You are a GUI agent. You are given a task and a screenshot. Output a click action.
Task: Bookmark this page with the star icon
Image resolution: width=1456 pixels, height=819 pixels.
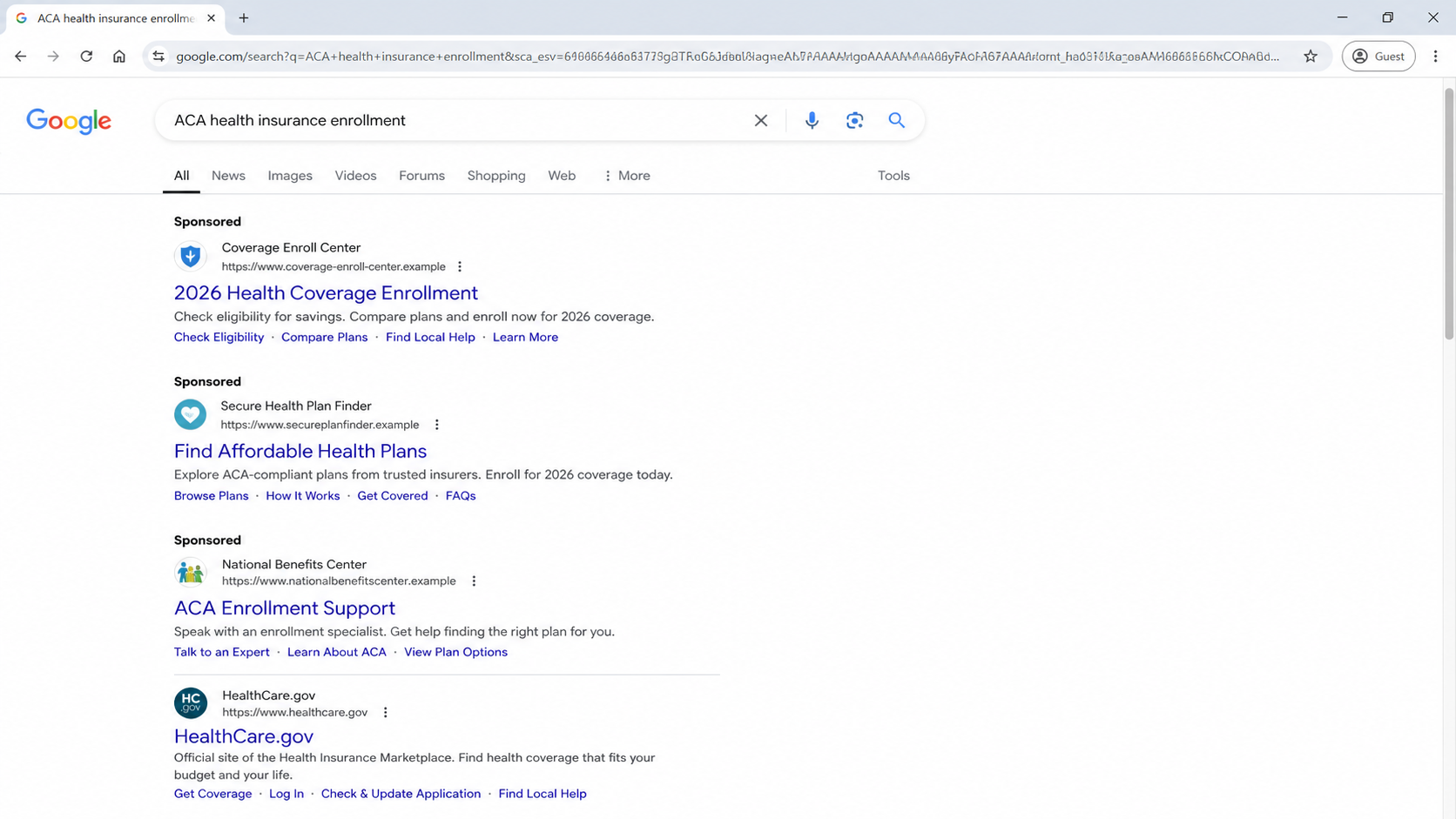coord(1311,57)
